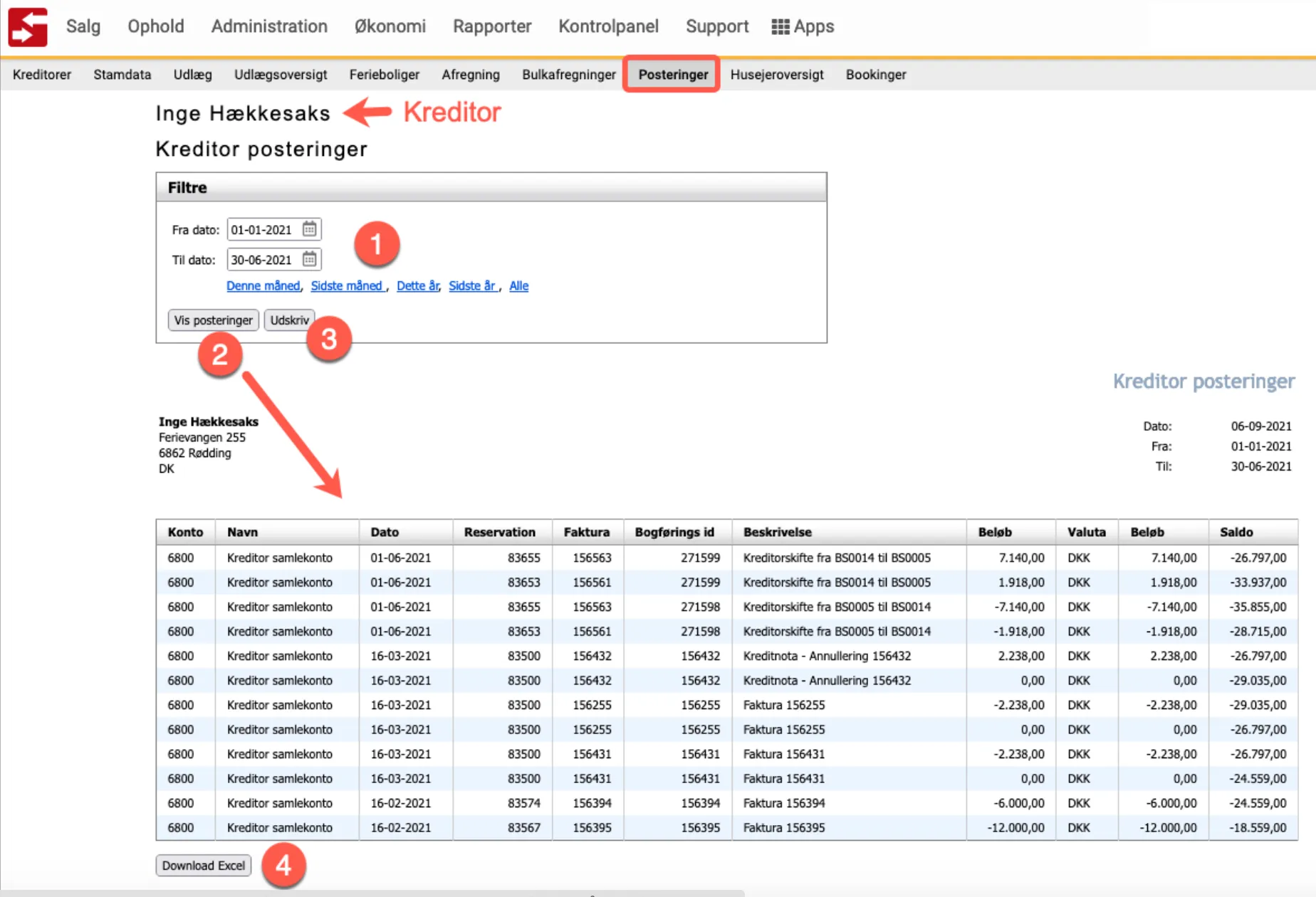Click the Fra dato date field

click(x=274, y=229)
